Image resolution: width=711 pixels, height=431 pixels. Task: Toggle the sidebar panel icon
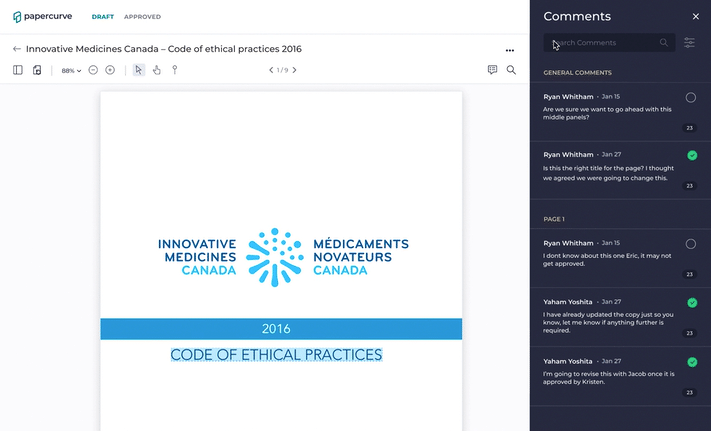[x=18, y=70]
